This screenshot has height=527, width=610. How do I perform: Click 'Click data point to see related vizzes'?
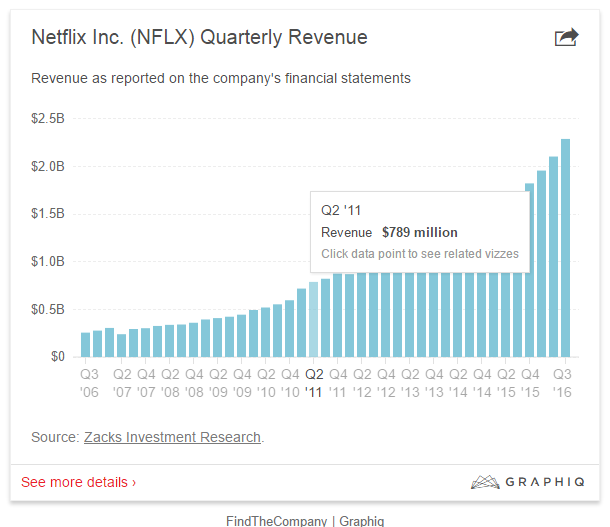pyautogui.click(x=420, y=254)
